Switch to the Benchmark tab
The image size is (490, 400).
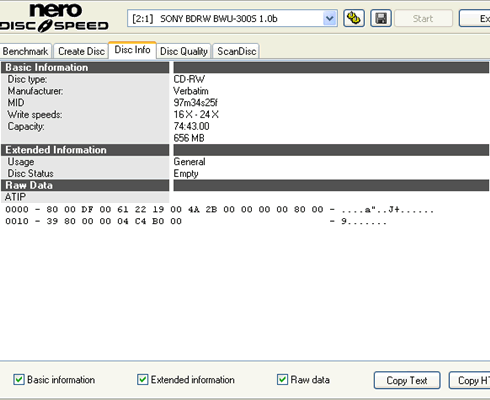(26, 51)
